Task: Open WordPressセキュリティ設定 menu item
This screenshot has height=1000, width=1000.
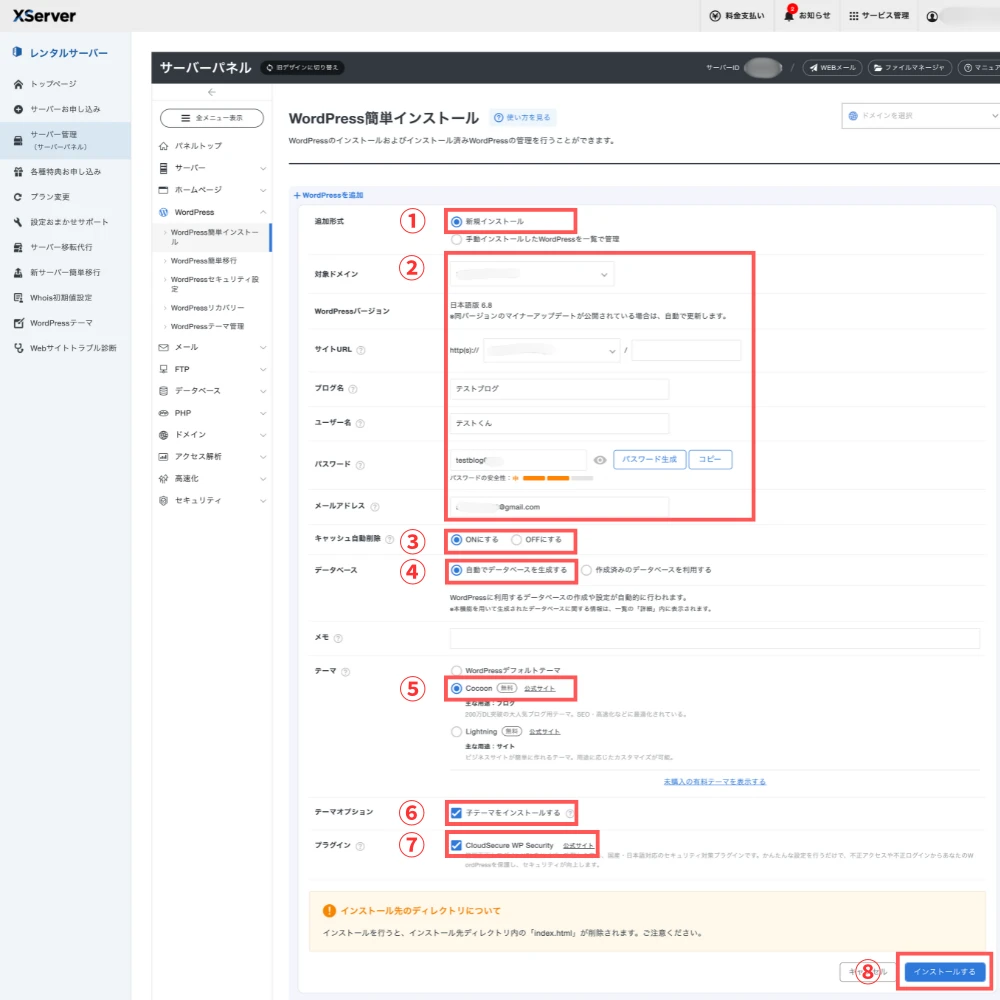Action: click(x=214, y=284)
